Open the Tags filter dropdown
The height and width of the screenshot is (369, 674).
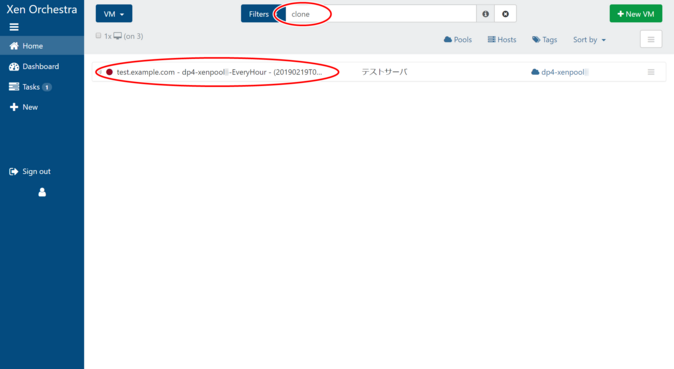click(545, 40)
